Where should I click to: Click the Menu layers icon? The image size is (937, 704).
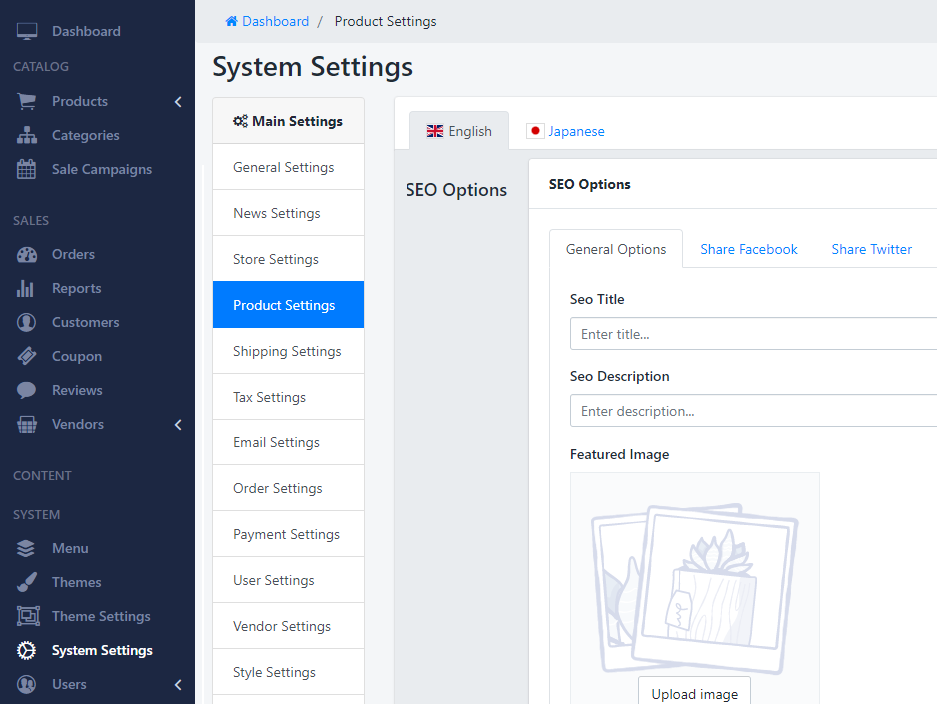pyautogui.click(x=26, y=548)
